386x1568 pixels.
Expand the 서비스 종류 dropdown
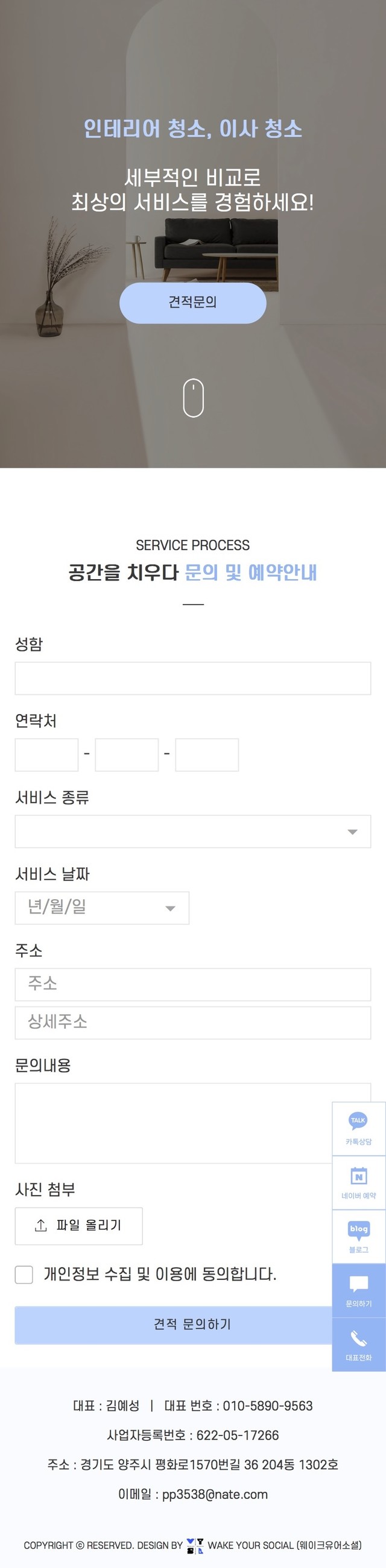[192, 832]
